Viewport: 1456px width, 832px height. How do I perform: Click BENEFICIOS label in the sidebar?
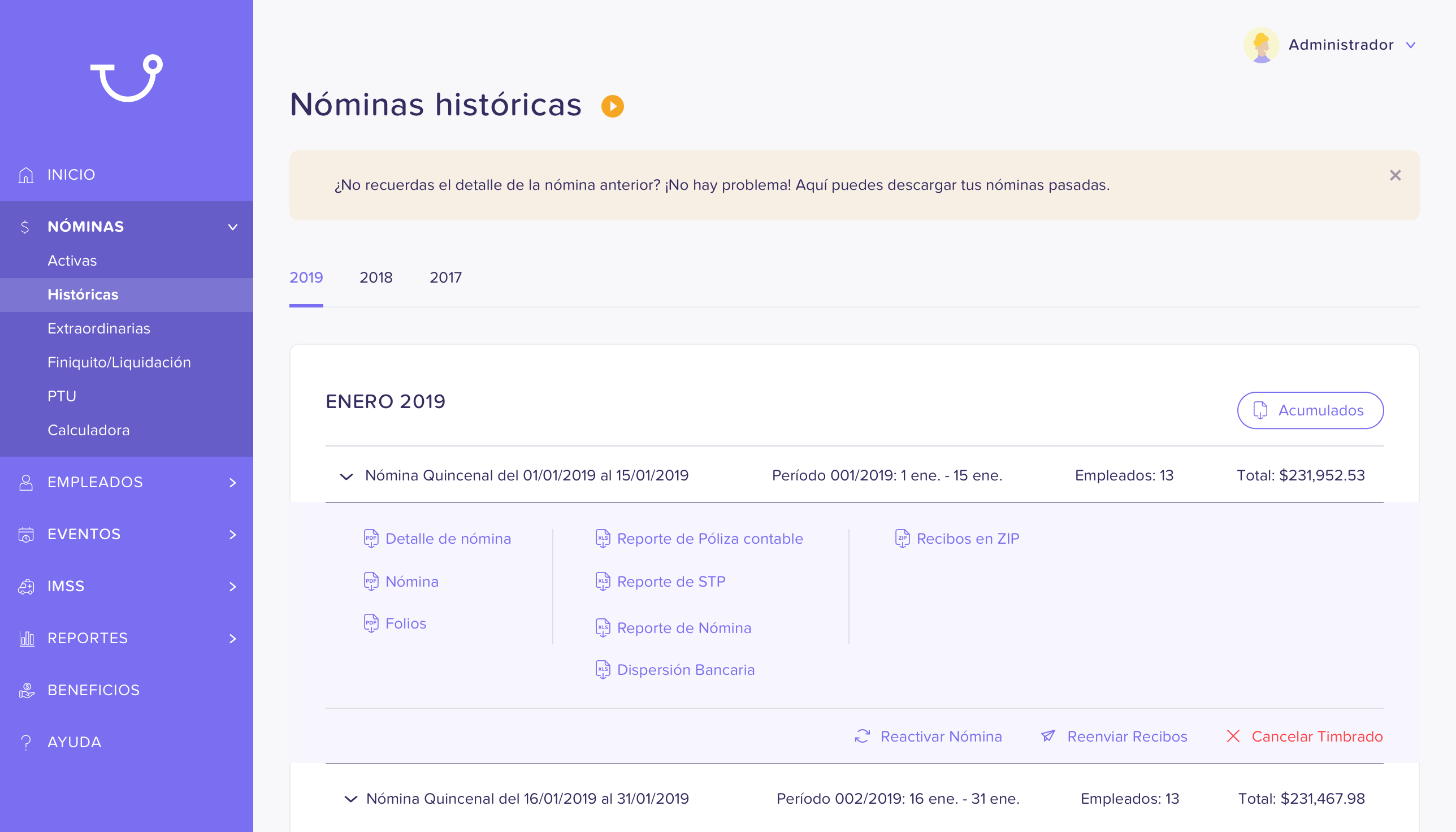click(x=94, y=690)
